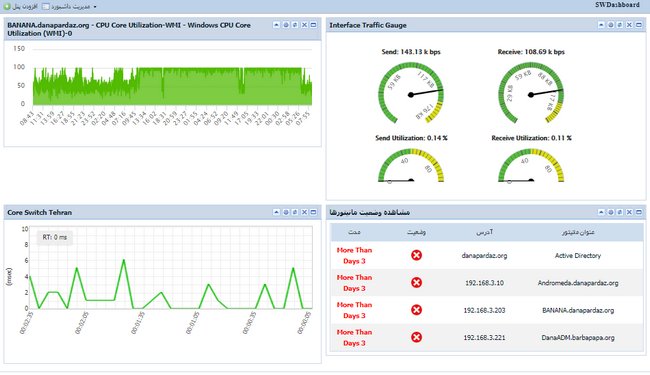Click the monitors status panel title

[369, 212]
